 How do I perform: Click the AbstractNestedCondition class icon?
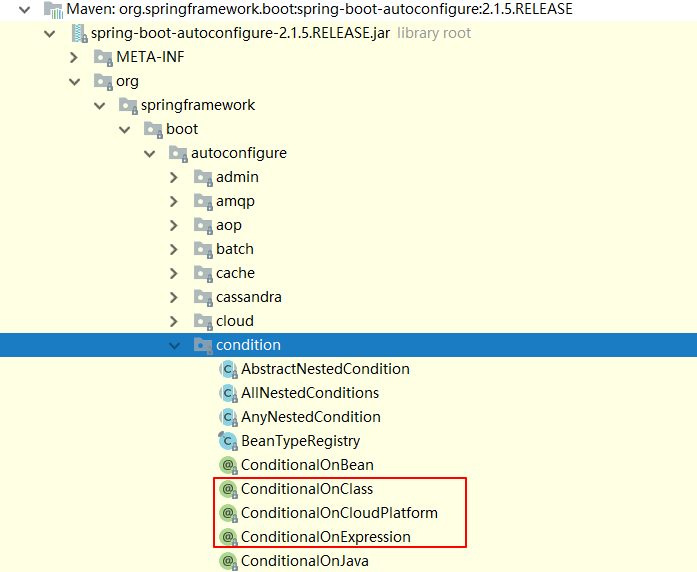coord(228,369)
